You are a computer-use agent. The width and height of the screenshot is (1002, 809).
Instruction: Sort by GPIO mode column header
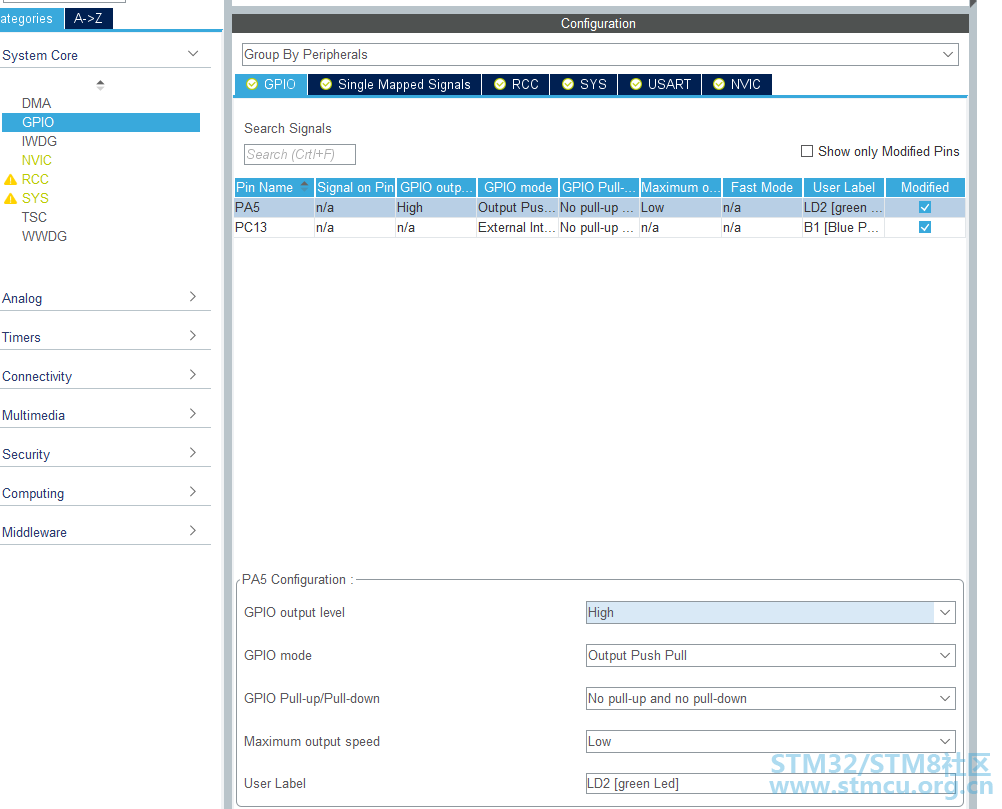(x=518, y=187)
